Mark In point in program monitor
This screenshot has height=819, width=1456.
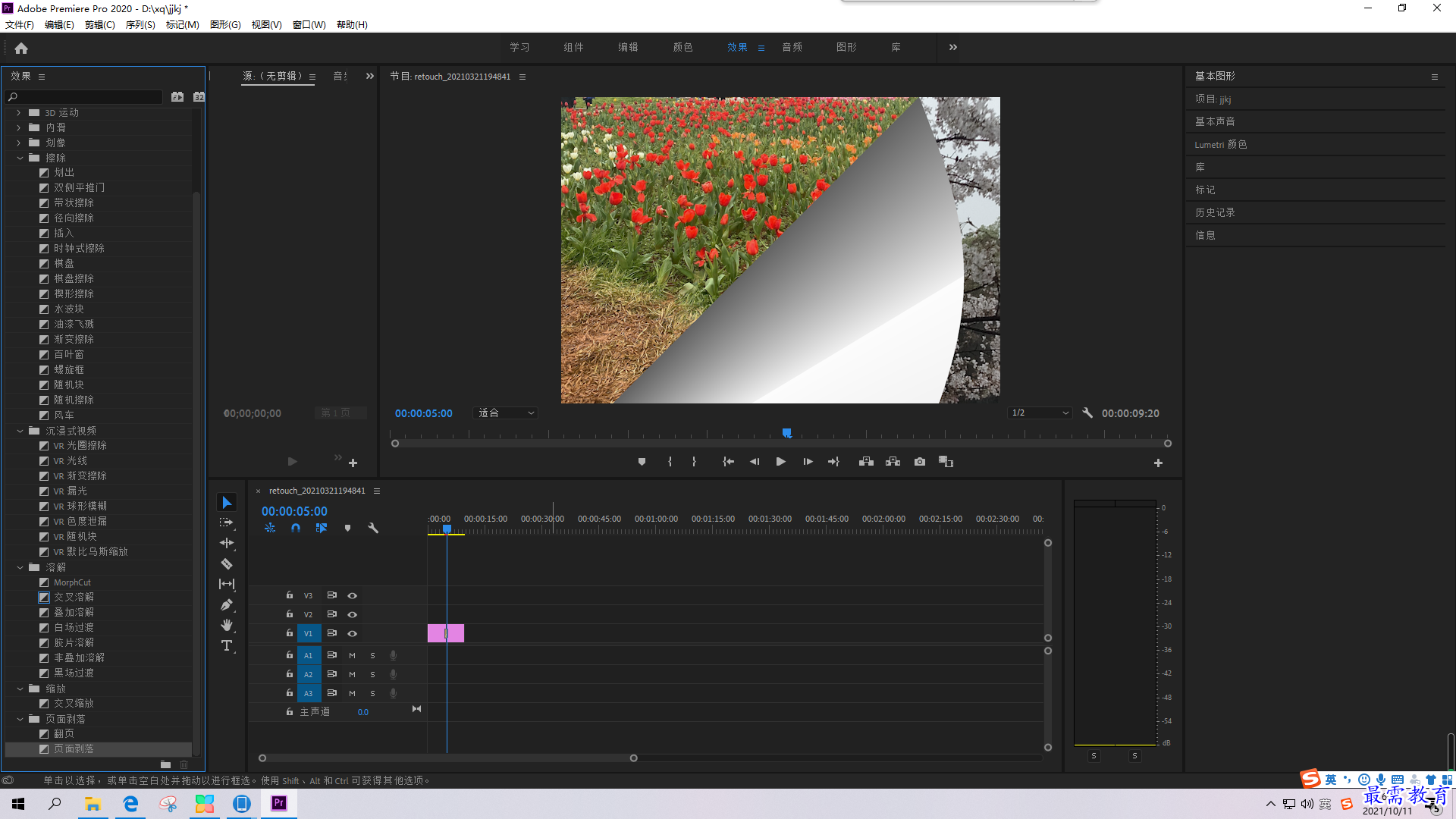click(670, 461)
